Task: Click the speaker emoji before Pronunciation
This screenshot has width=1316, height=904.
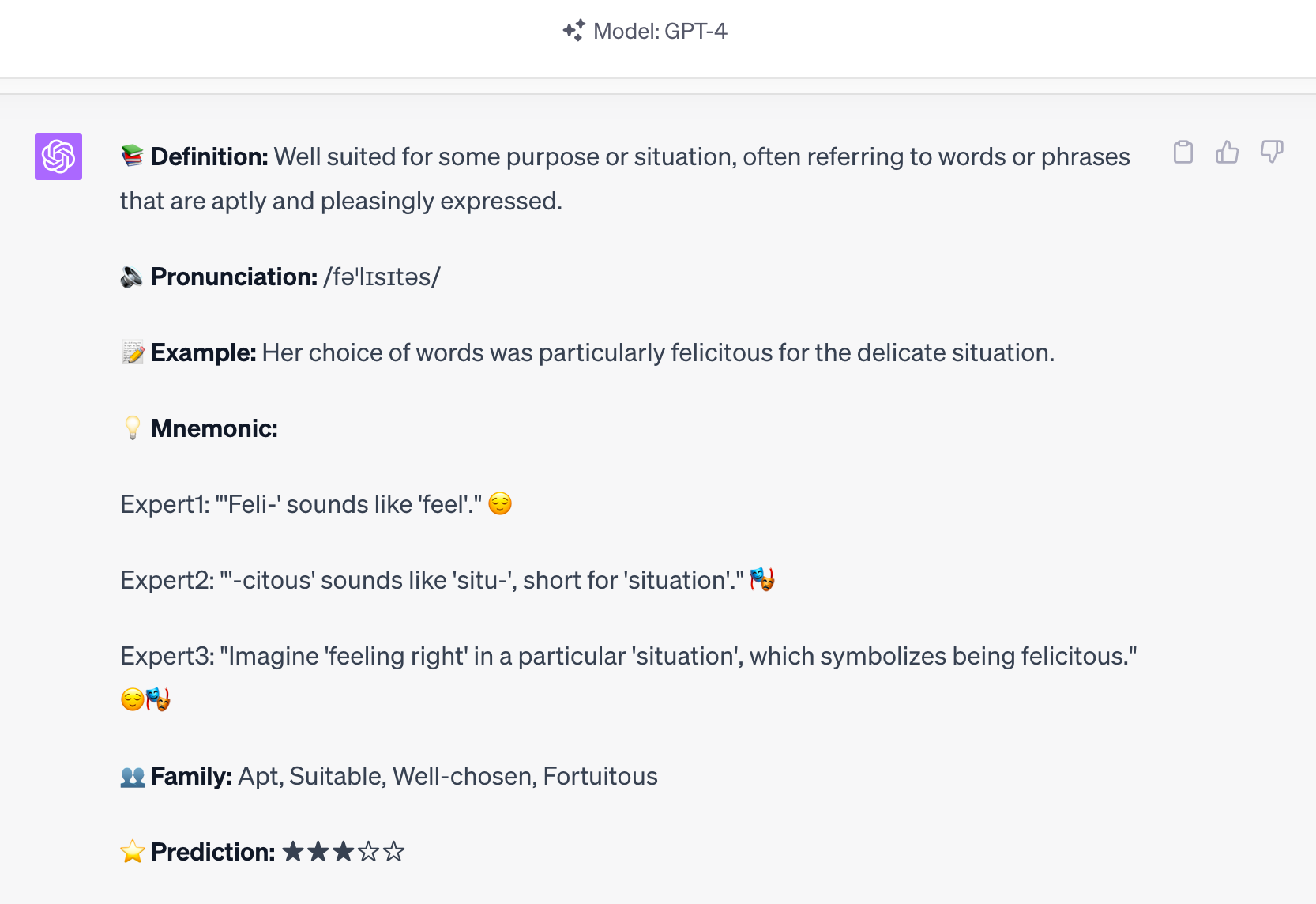Action: [132, 276]
